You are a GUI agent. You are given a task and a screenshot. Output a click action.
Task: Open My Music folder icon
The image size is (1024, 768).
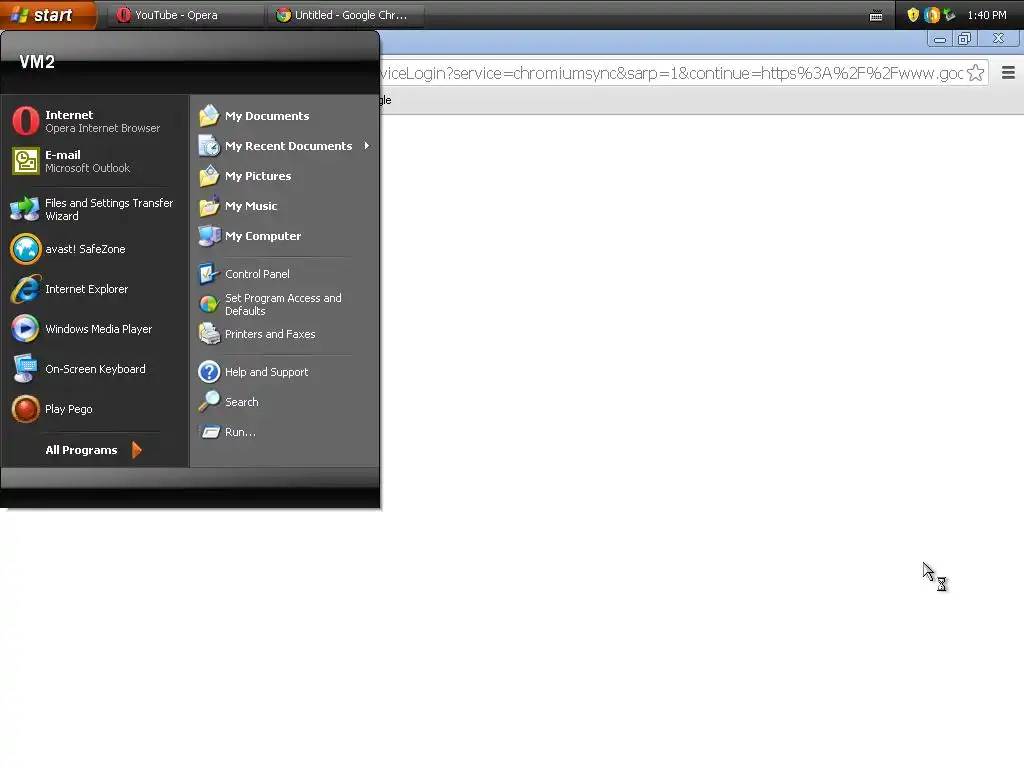tap(209, 206)
